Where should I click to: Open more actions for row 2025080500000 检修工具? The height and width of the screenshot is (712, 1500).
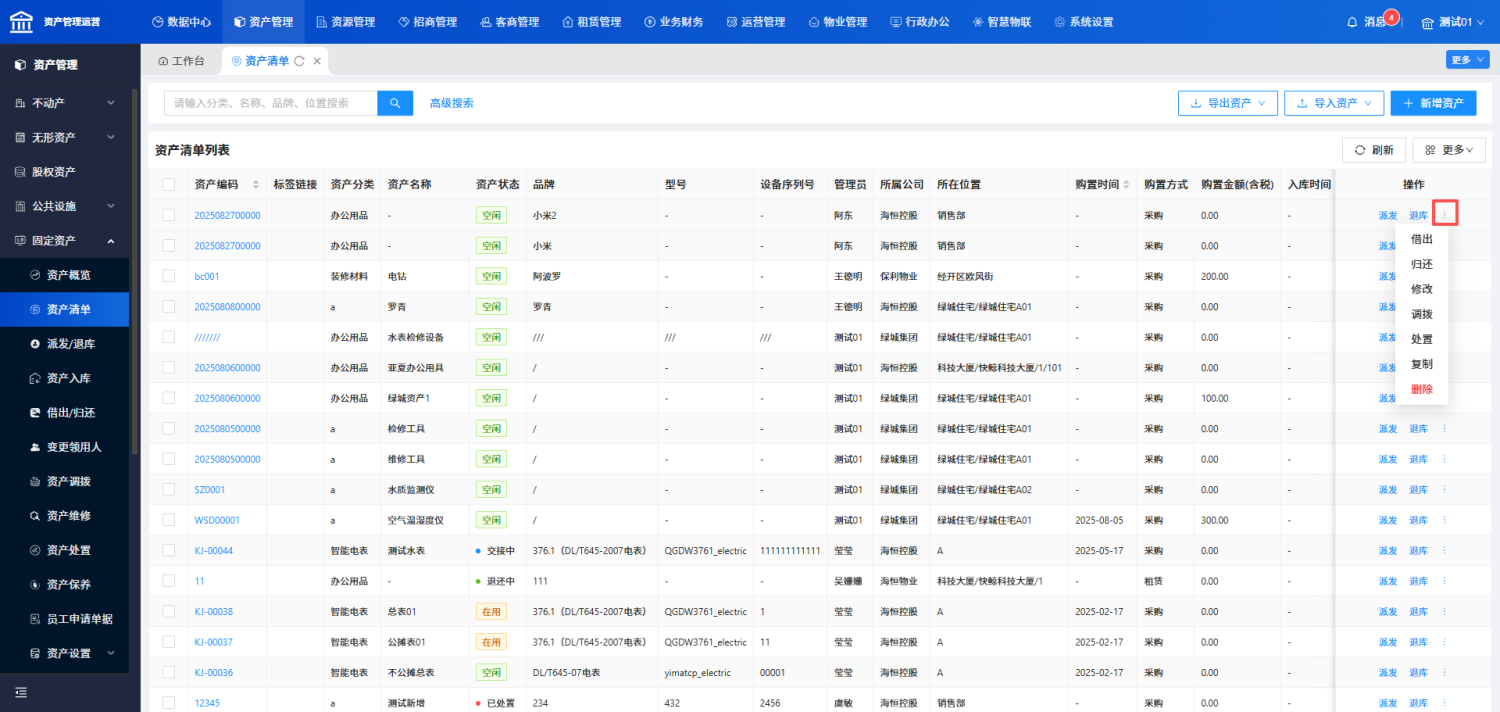(1444, 429)
